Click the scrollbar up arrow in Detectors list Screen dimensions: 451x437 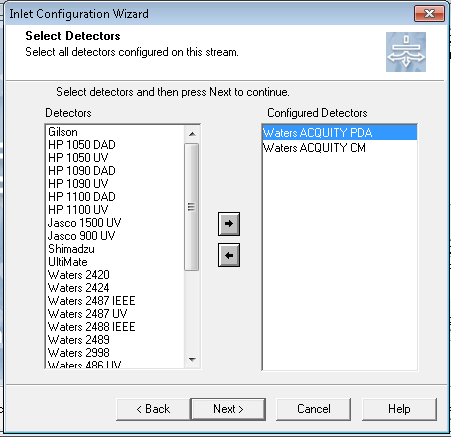192,134
